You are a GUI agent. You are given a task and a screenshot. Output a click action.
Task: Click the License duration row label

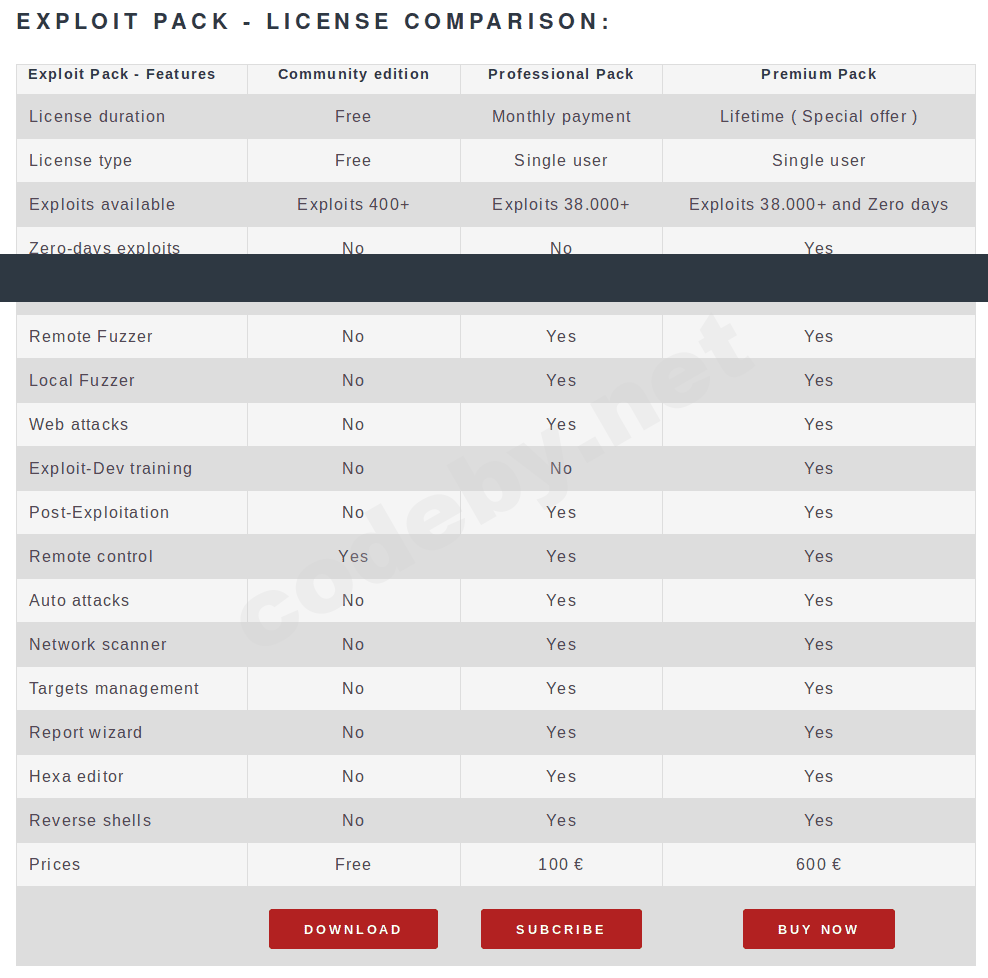tap(97, 117)
